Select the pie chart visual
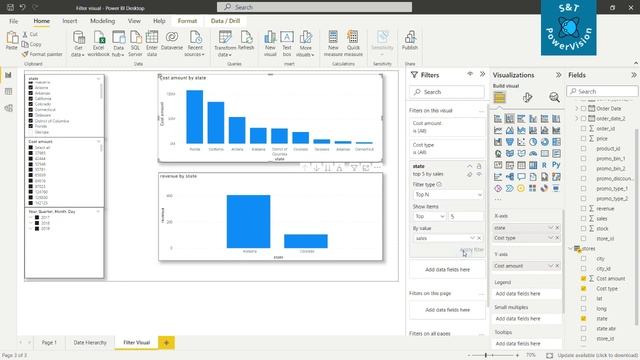Screen dimensions: 640x360 click(x=533, y=142)
